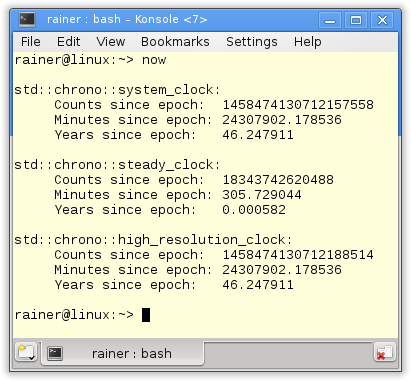This screenshot has width=411, height=381.
Task: Open the Help menu
Action: point(308,42)
